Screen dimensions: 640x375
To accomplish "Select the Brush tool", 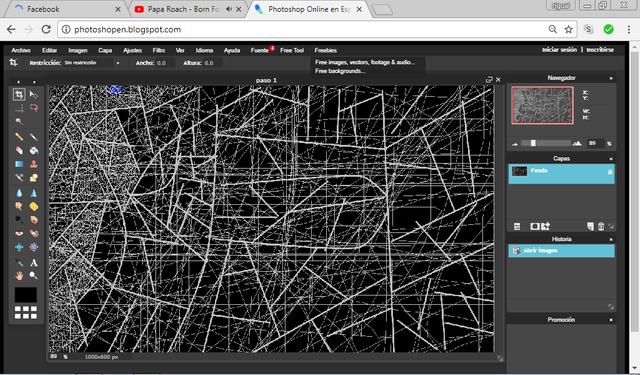I will click(x=34, y=137).
